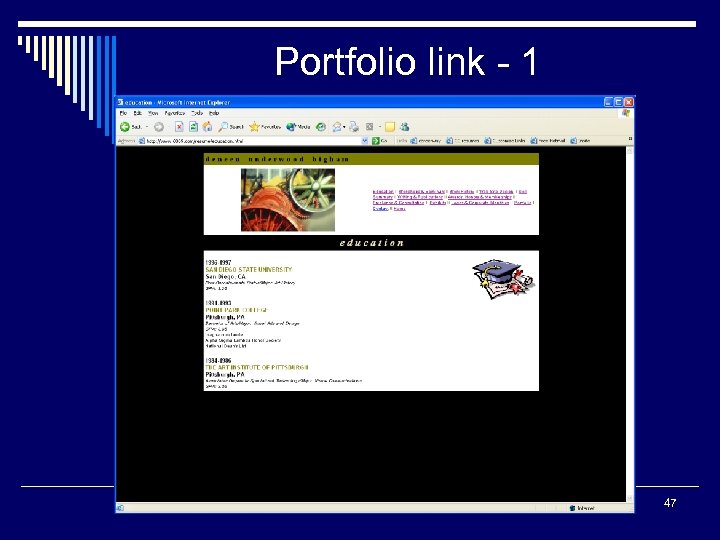Click the scrollbar up arrow
Viewport: 720px width, 540px height.
(x=630, y=151)
